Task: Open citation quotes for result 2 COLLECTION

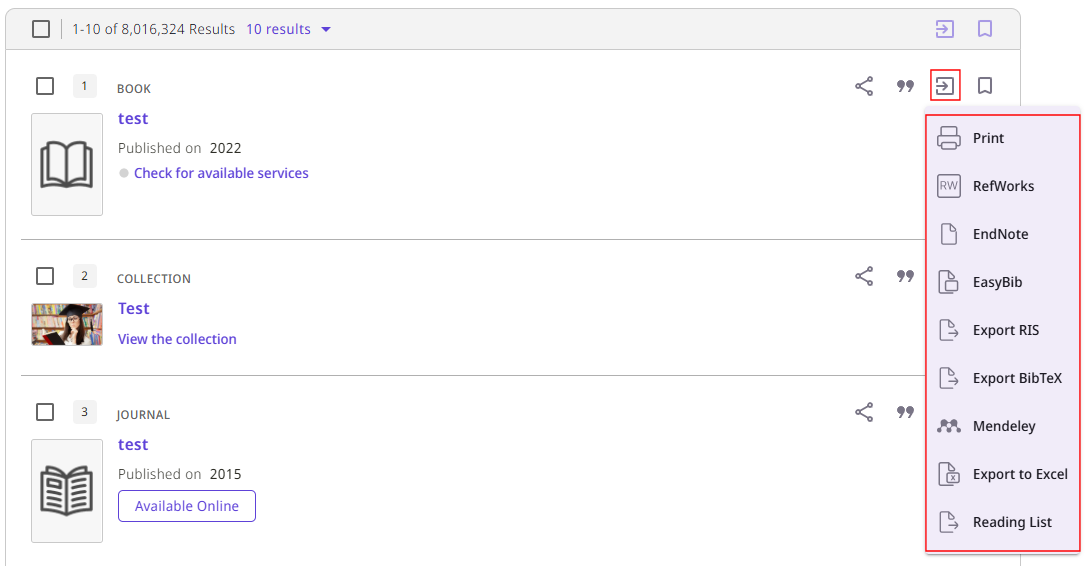Action: click(x=905, y=276)
